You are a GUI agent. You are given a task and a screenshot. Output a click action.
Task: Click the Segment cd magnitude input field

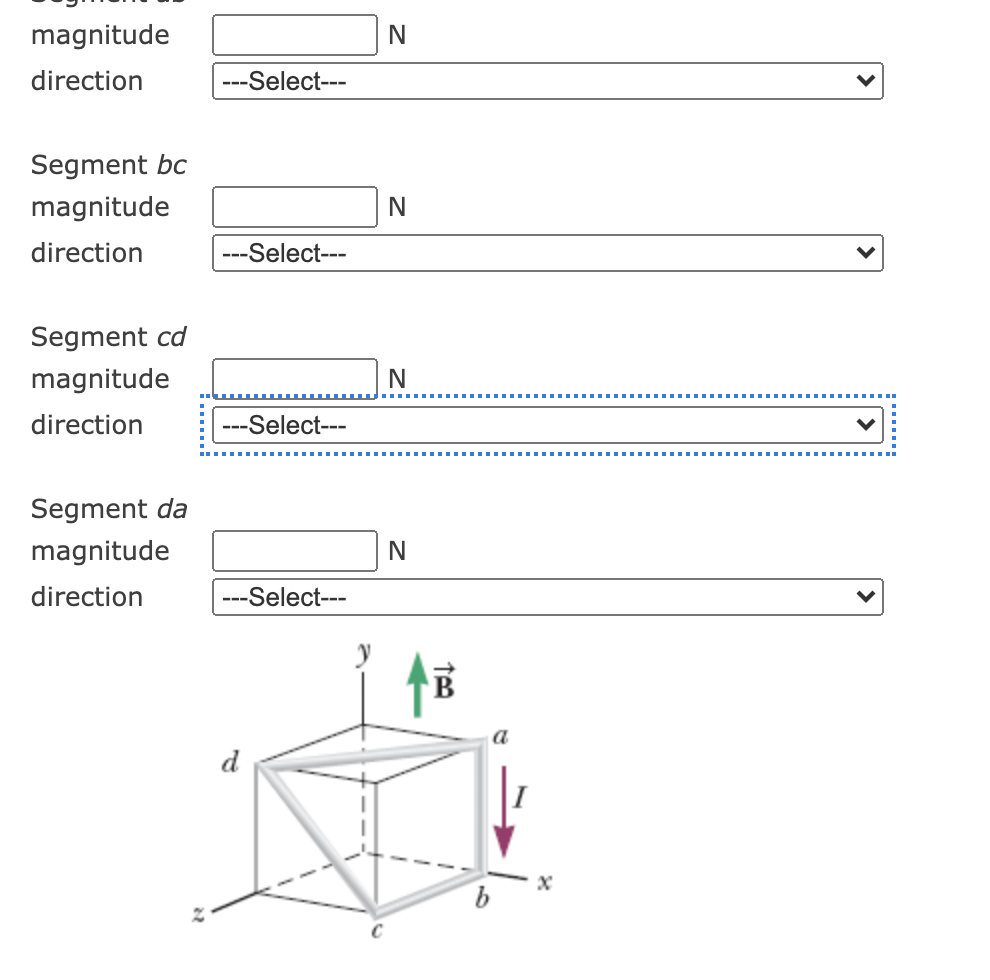pos(294,378)
